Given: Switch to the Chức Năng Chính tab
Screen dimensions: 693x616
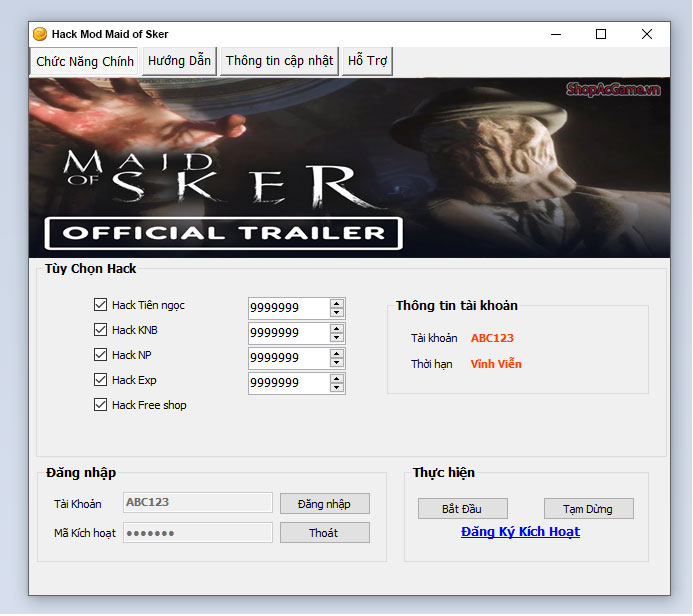Looking at the screenshot, I should coord(85,61).
